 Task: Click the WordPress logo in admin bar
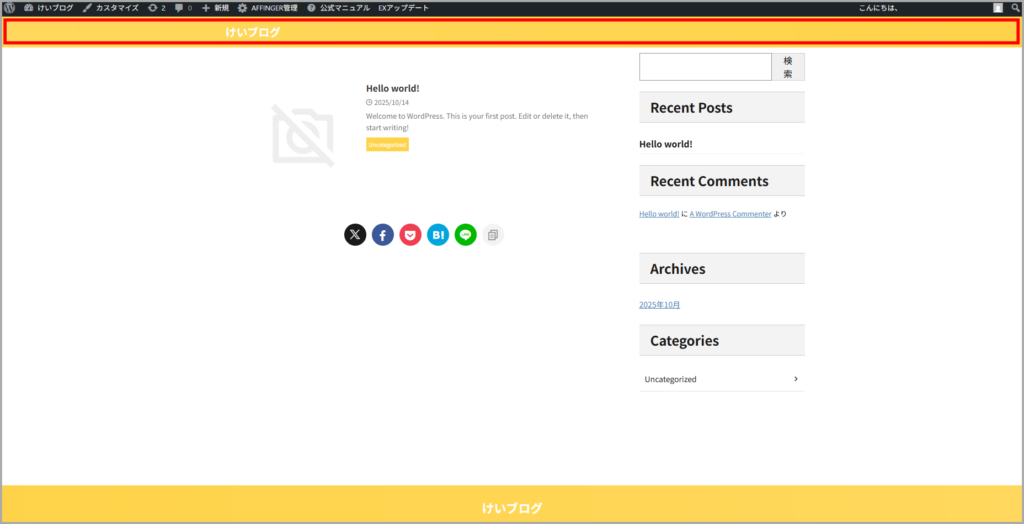[x=9, y=8]
